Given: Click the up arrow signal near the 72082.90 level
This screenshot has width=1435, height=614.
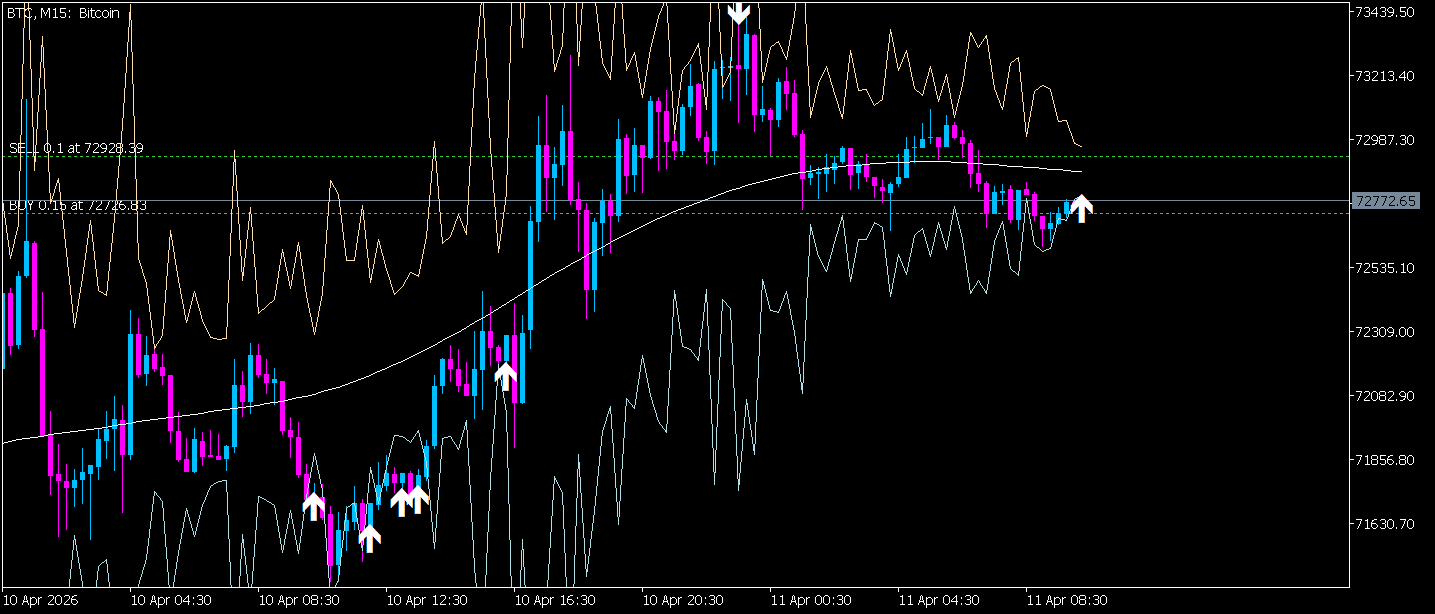Looking at the screenshot, I should [x=506, y=377].
